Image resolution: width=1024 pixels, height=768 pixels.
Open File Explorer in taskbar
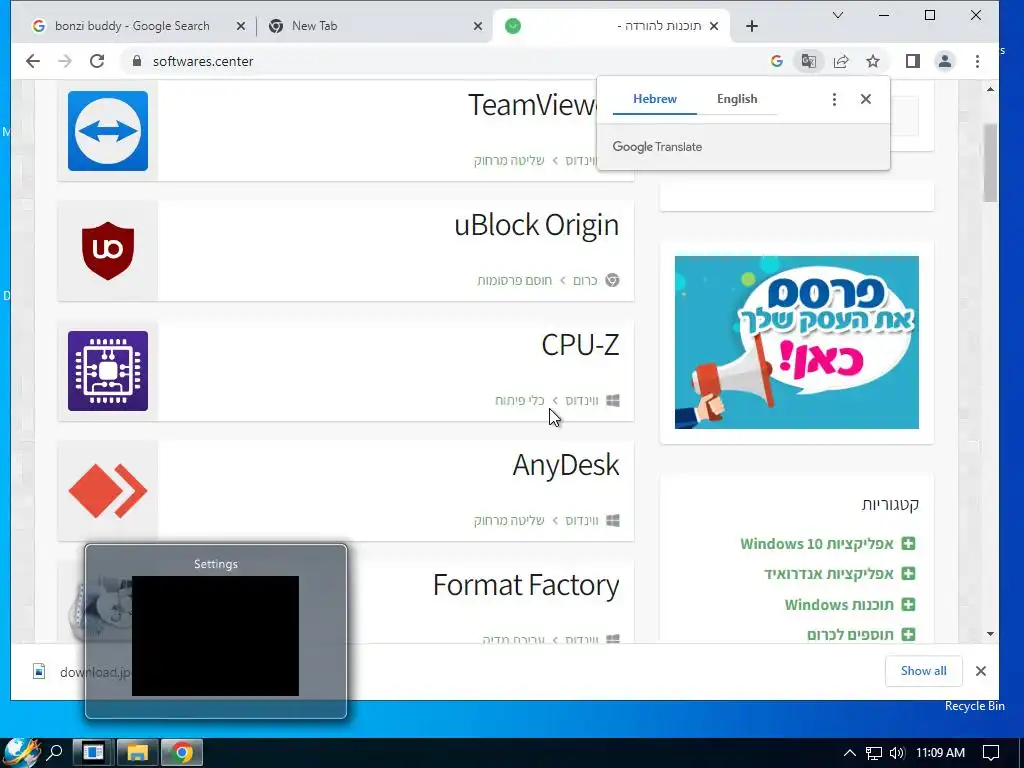[x=137, y=753]
